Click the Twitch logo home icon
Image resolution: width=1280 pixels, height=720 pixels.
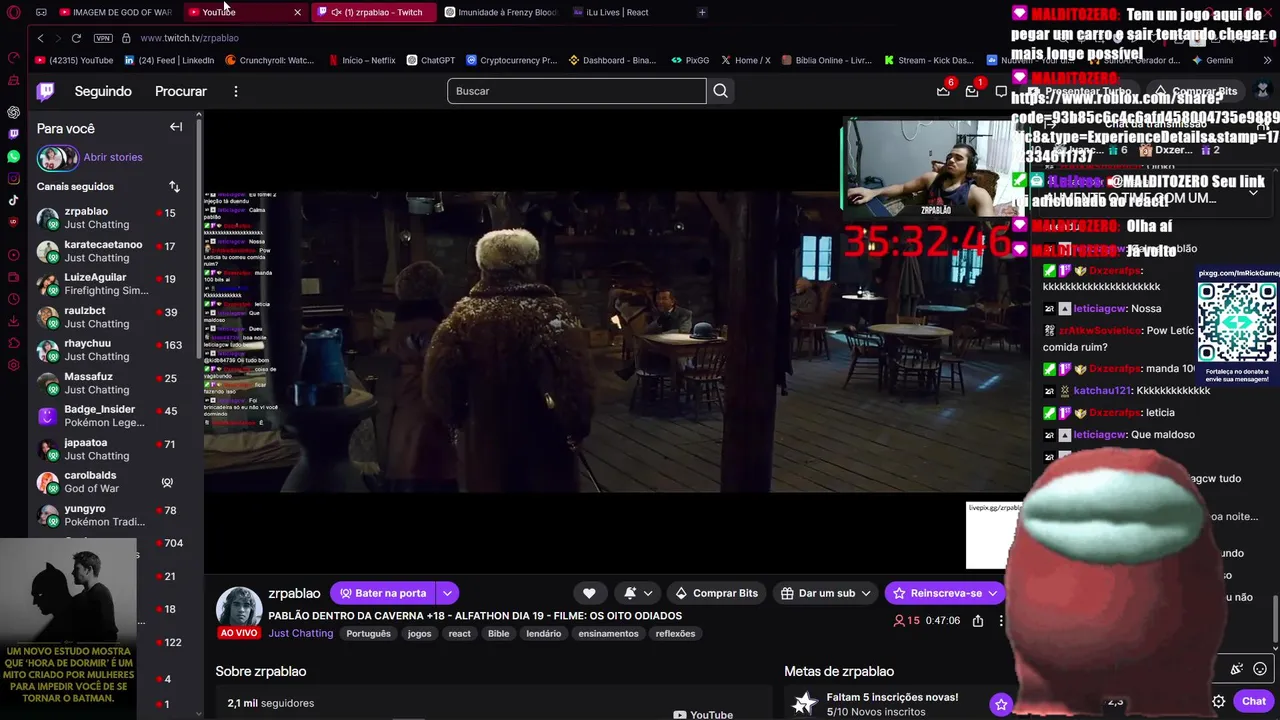pos(46,91)
